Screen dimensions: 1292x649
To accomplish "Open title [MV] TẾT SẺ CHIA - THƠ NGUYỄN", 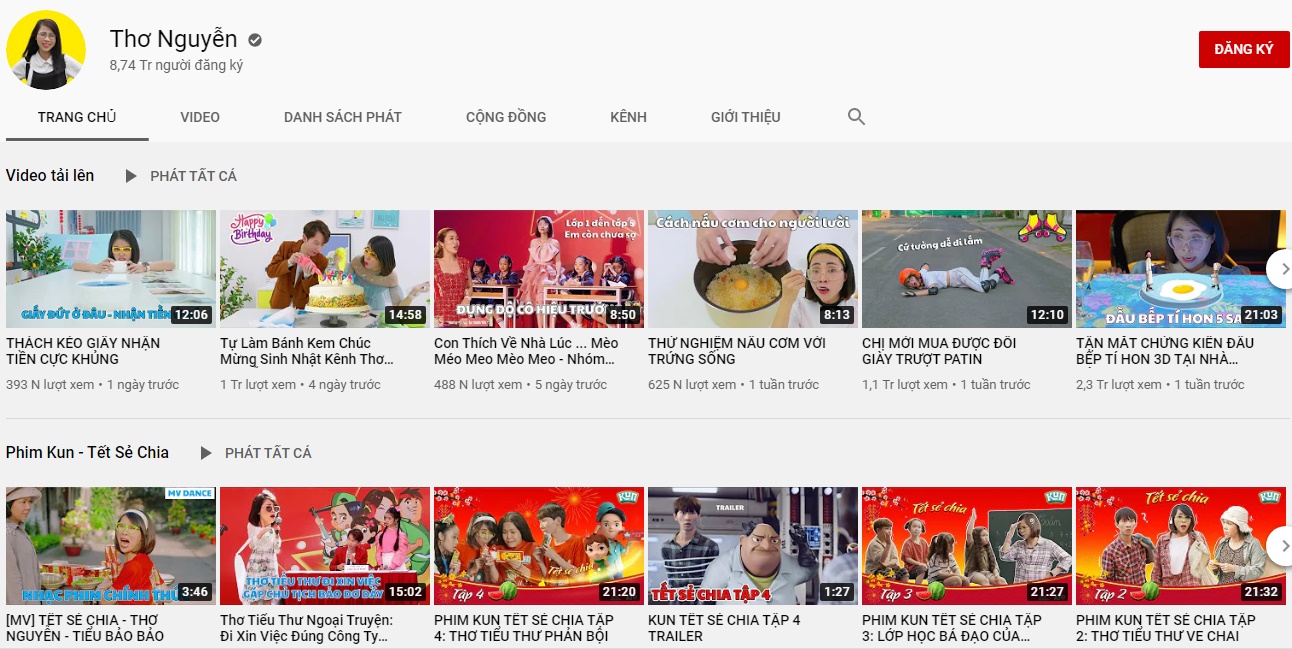I will 83,628.
